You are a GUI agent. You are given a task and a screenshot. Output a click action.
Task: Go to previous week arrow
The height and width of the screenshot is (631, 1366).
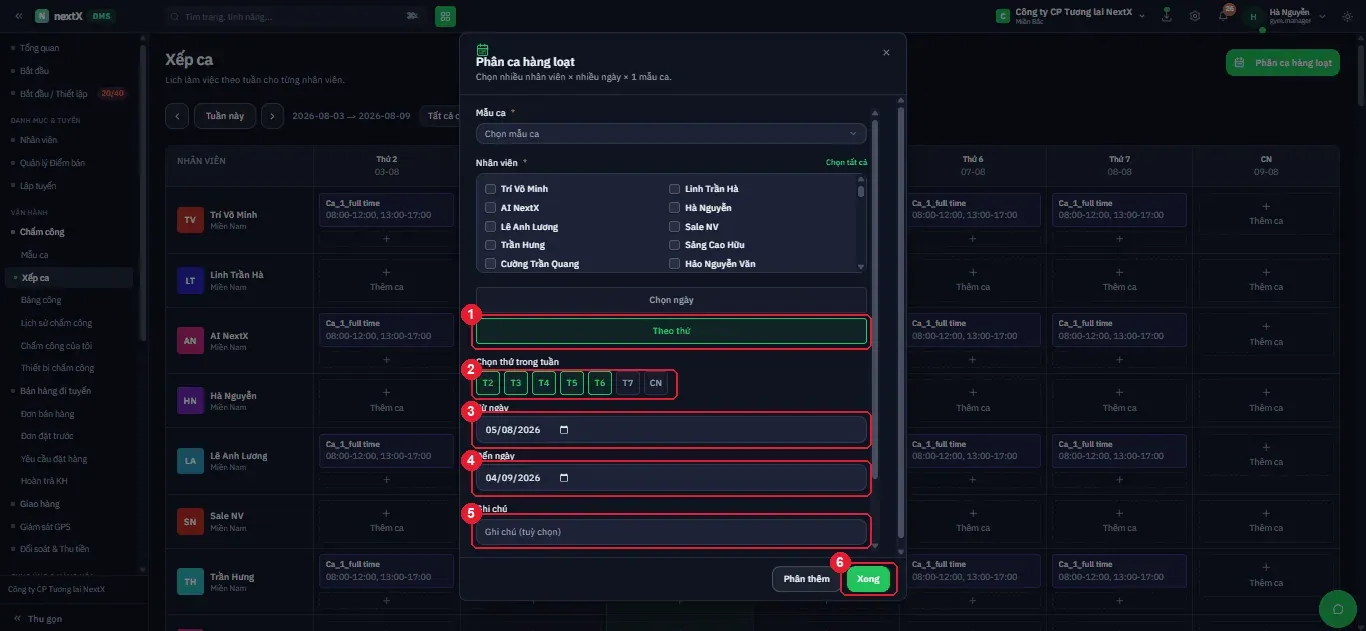click(177, 116)
